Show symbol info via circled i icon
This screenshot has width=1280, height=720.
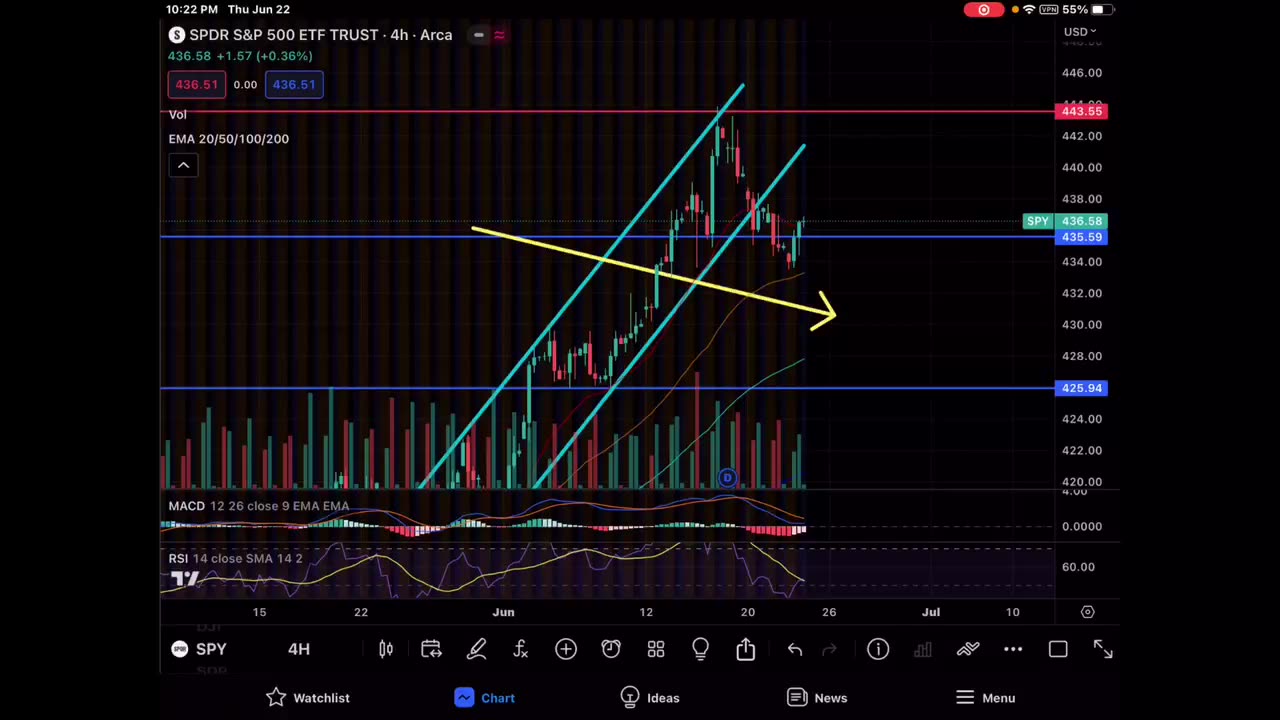pos(878,649)
